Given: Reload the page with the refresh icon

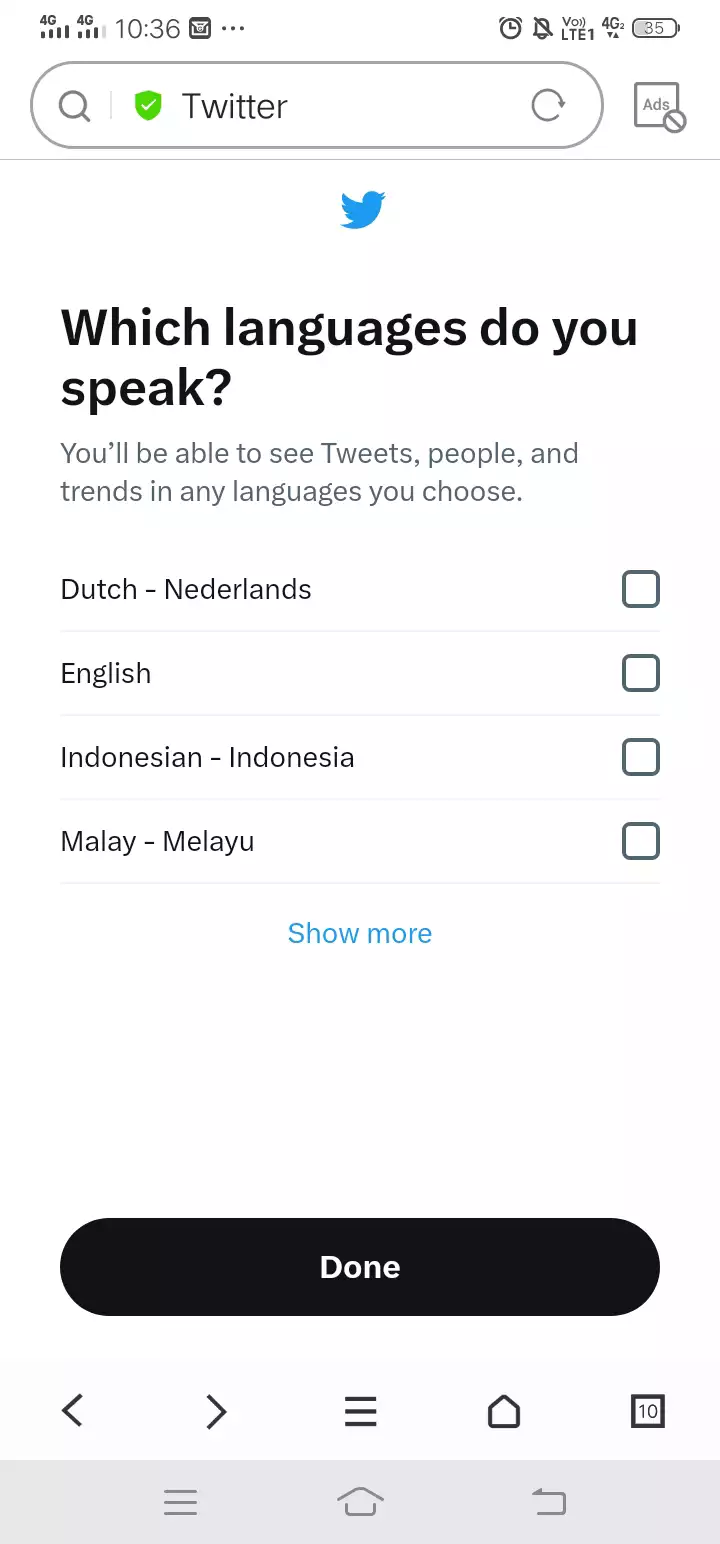Looking at the screenshot, I should point(548,105).
